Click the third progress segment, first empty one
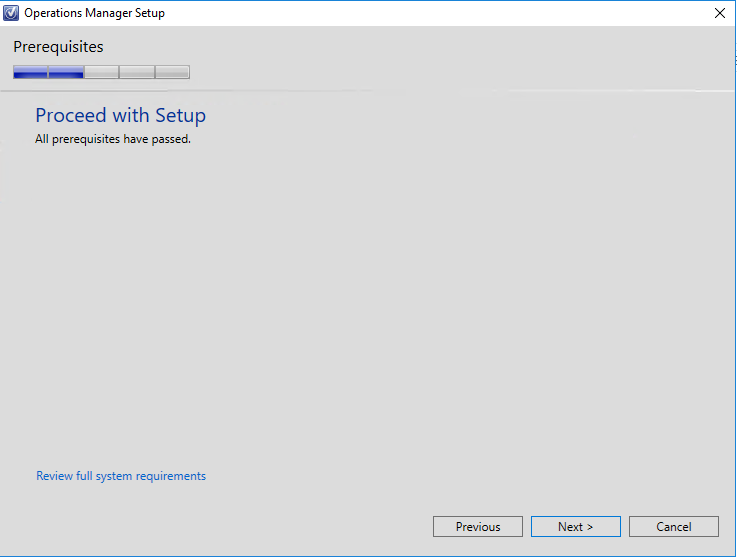 (x=102, y=72)
